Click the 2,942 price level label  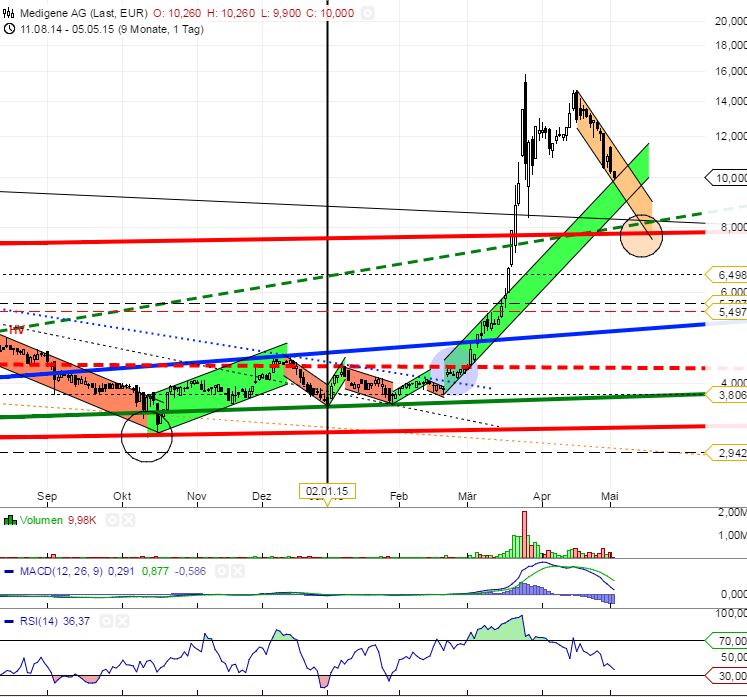coord(728,453)
